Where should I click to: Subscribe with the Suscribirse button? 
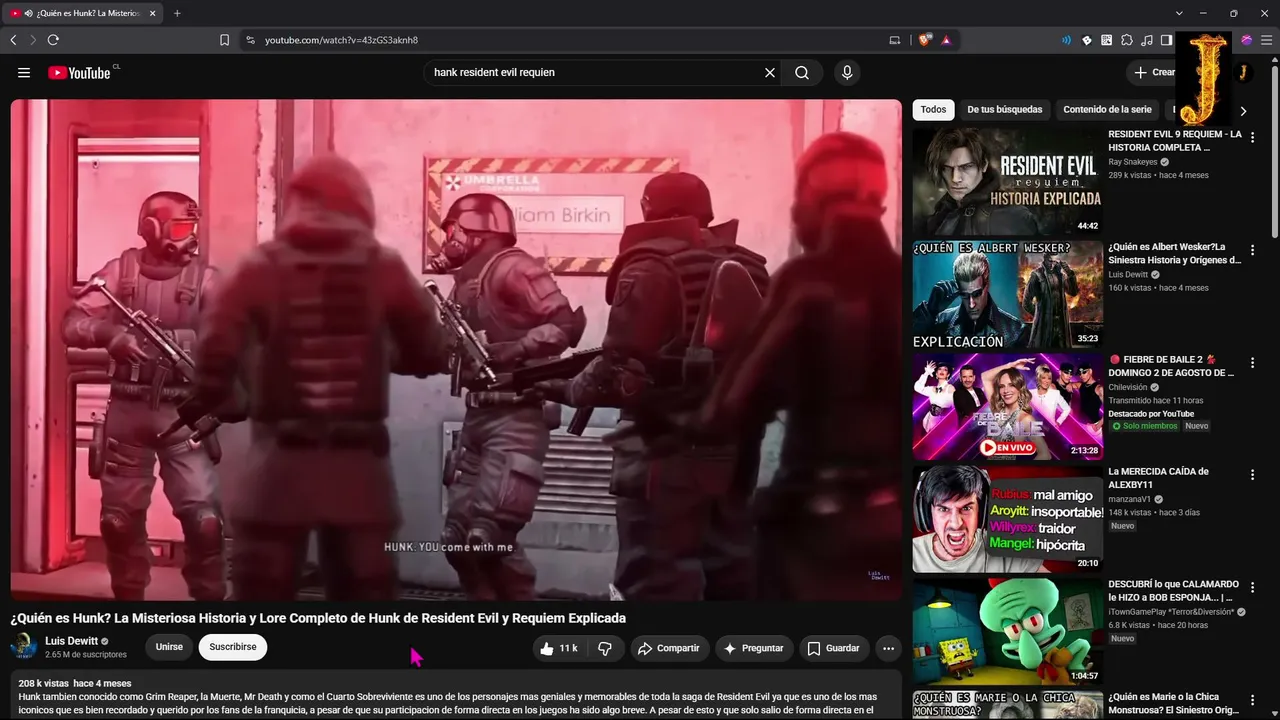[x=233, y=647]
